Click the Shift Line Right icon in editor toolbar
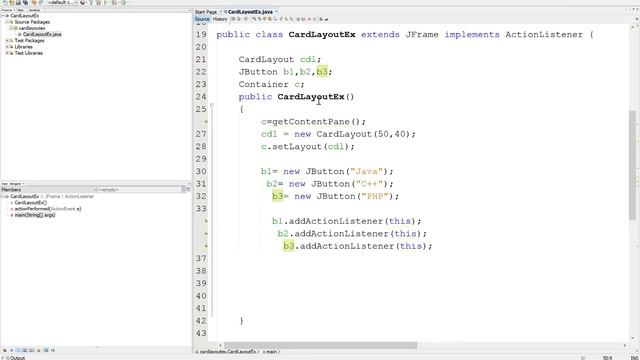 tap(303, 19)
